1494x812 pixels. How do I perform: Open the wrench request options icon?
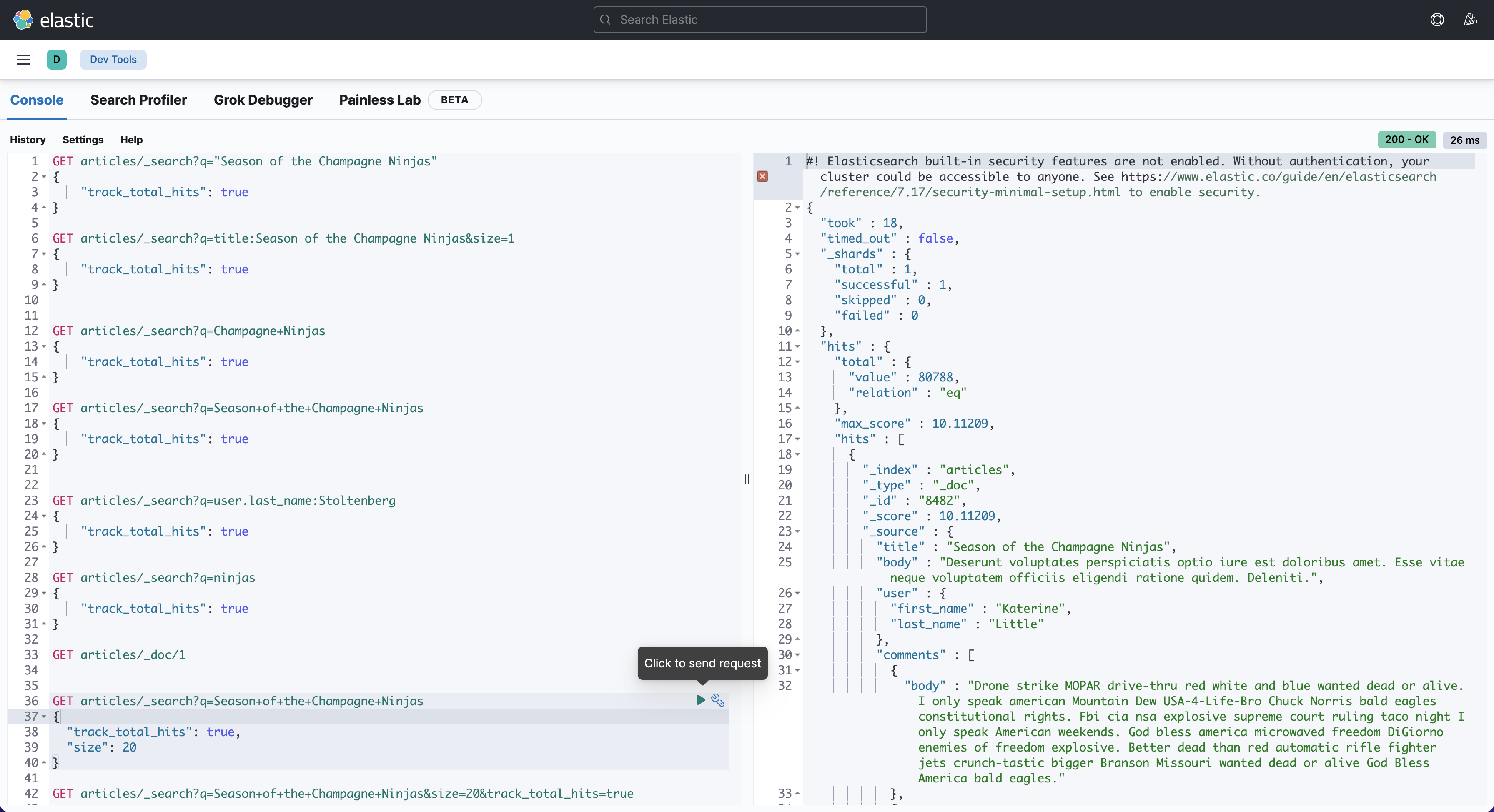(x=718, y=700)
